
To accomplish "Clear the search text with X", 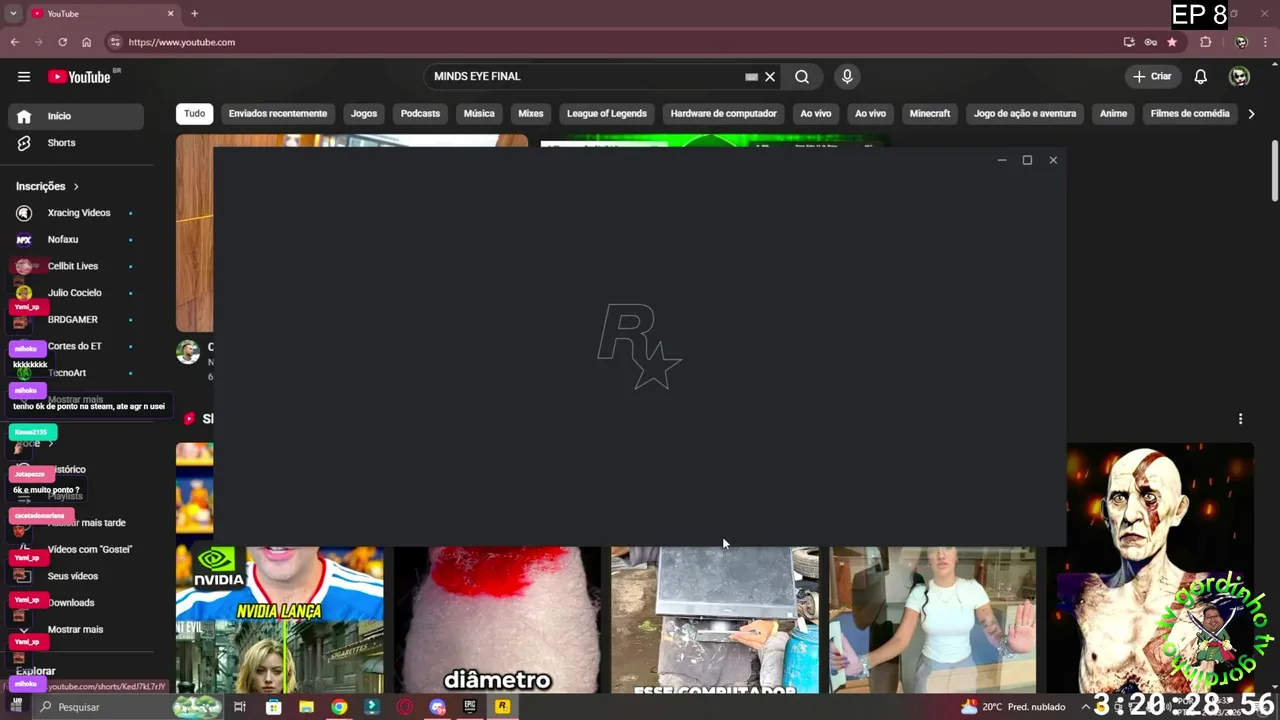I will (x=770, y=77).
